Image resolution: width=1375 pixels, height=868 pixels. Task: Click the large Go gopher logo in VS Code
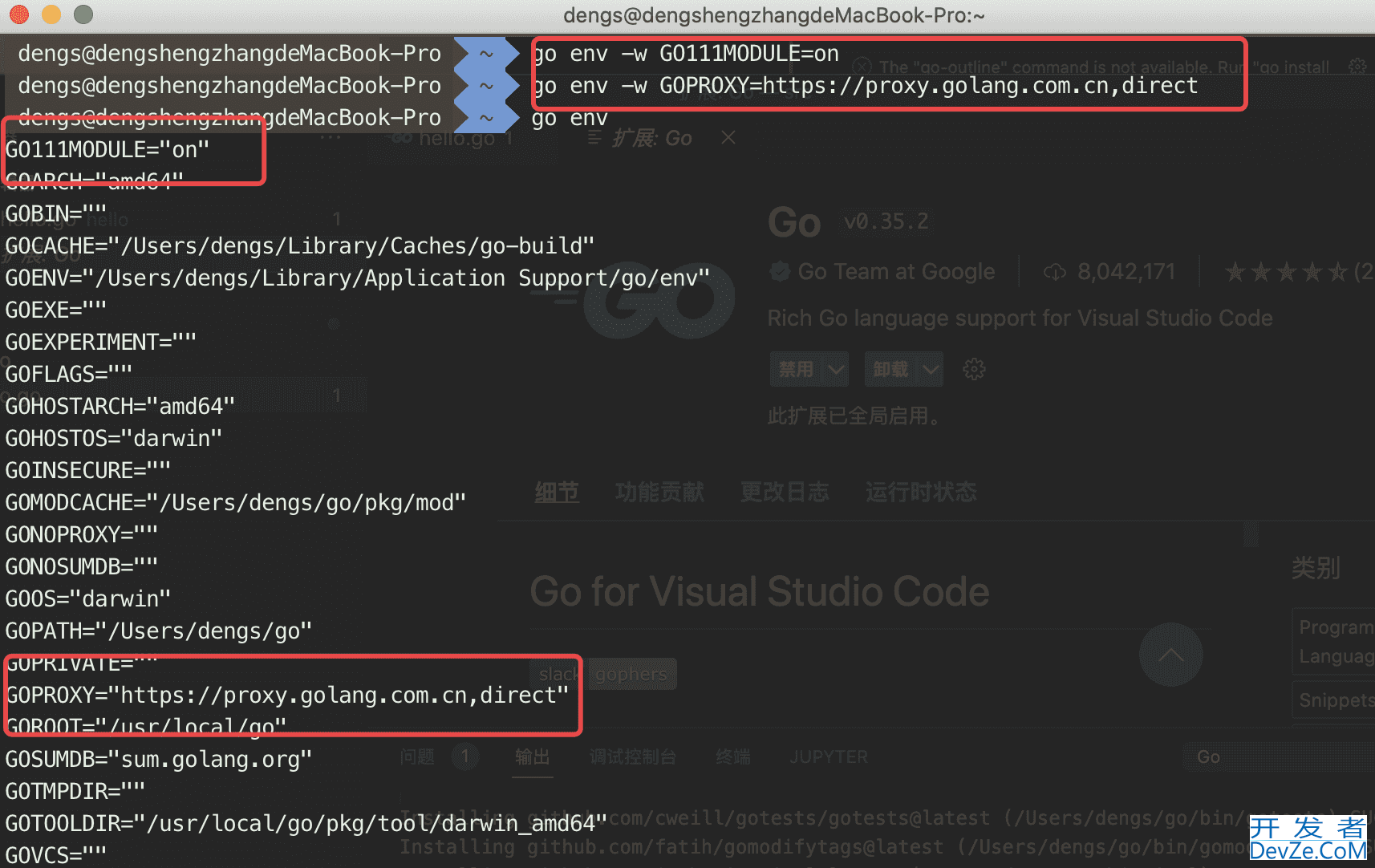(x=634, y=300)
